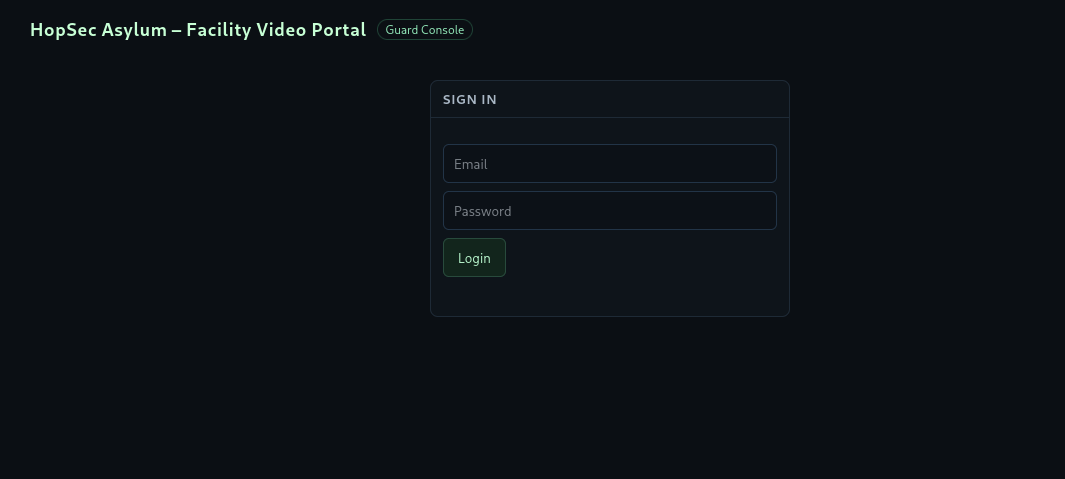Viewport: 1065px width, 479px height.
Task: Click the Email input field
Action: [609, 164]
